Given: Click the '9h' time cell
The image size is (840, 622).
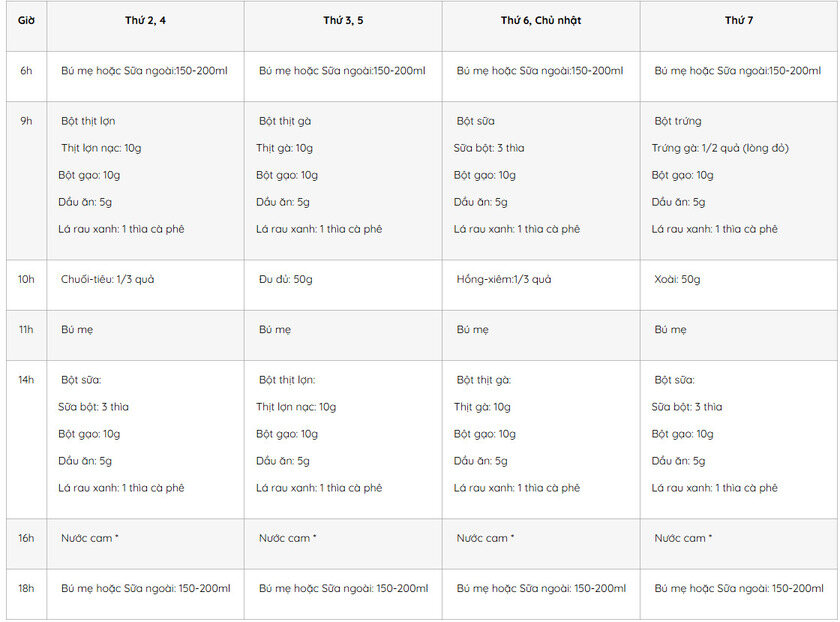Looking at the screenshot, I should pyautogui.click(x=26, y=121).
